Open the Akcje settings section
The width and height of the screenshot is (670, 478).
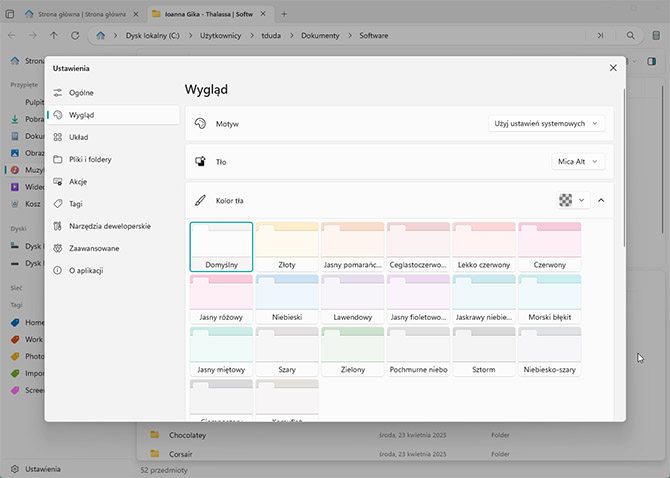coord(113,182)
